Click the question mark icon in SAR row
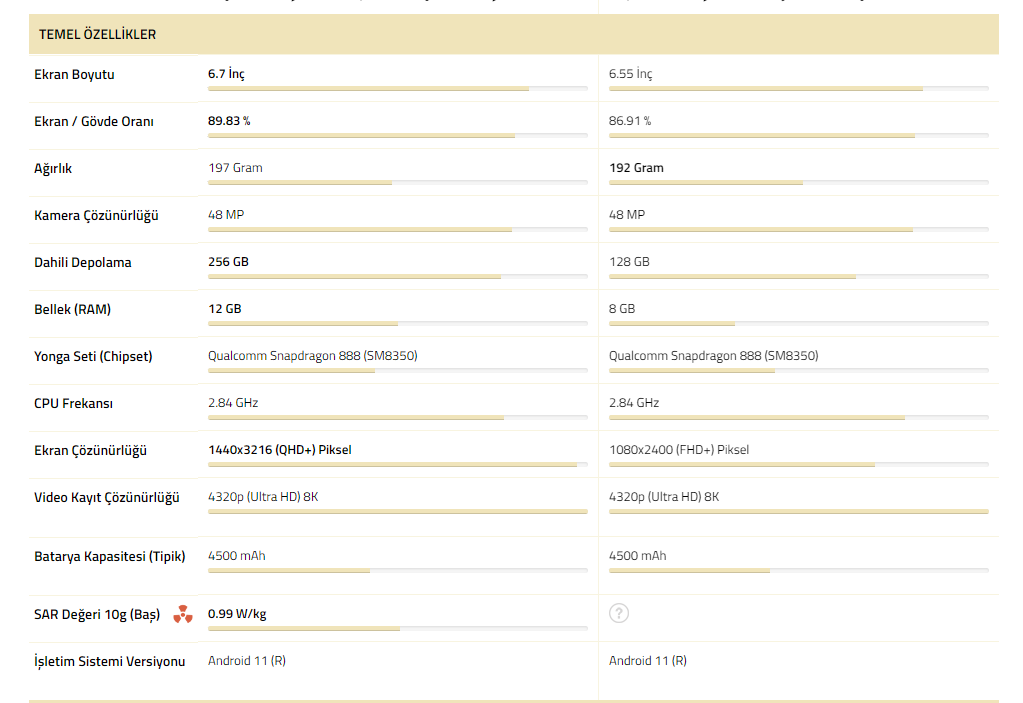The width and height of the screenshot is (1023, 703). click(618, 613)
